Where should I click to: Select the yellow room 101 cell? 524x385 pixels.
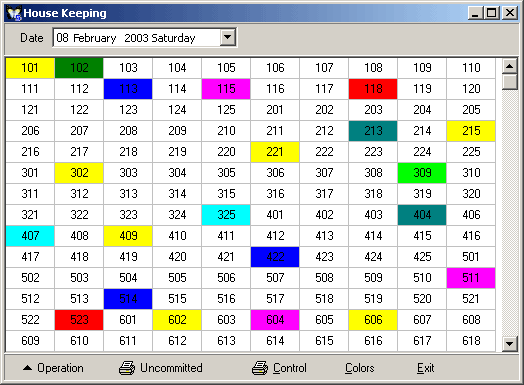(x=30, y=68)
